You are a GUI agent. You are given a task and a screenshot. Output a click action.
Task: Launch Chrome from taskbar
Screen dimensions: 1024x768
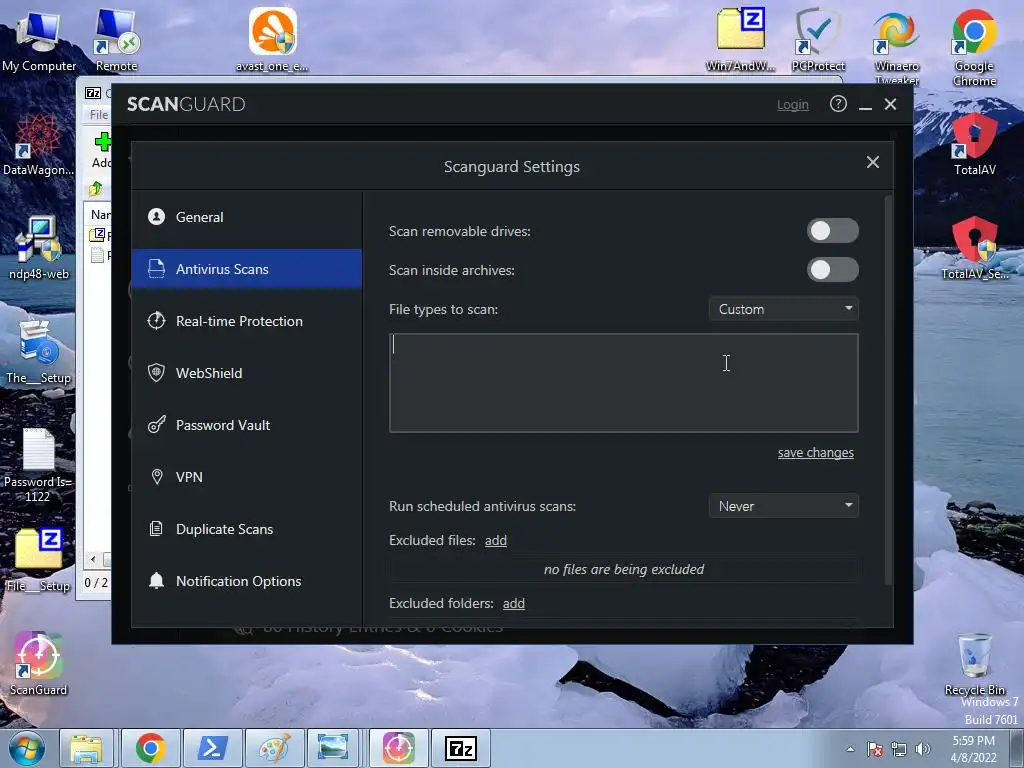[x=150, y=748]
